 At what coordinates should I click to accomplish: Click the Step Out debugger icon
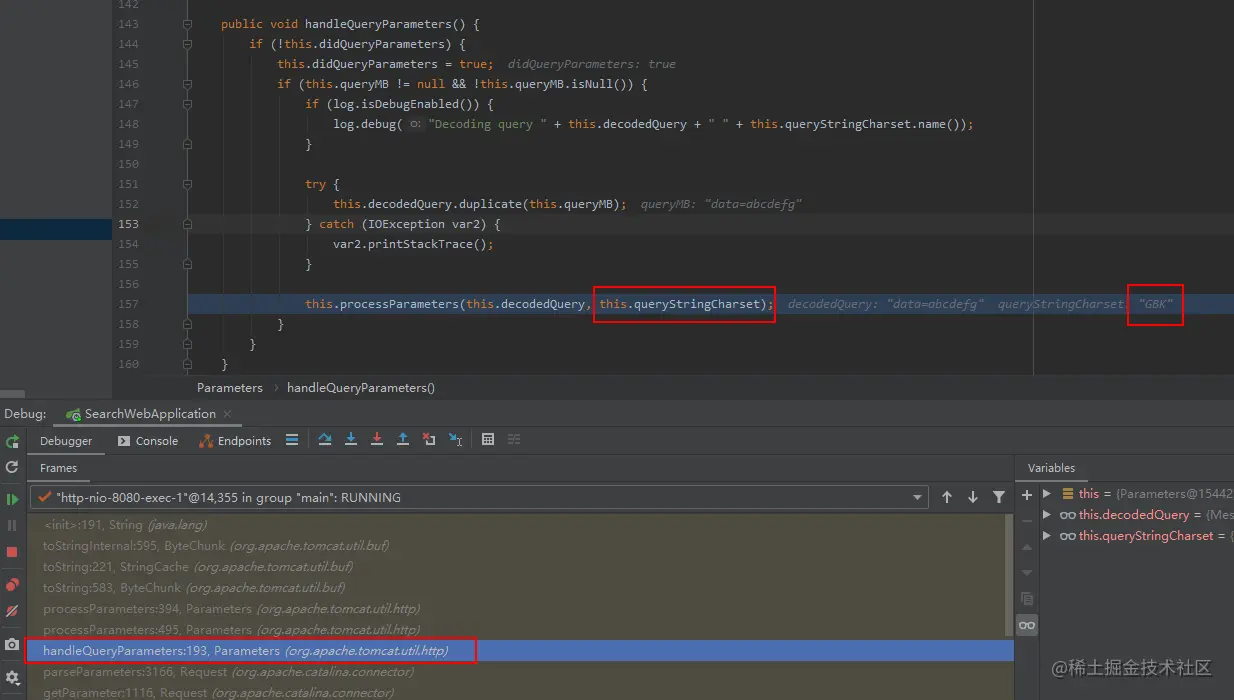click(405, 439)
